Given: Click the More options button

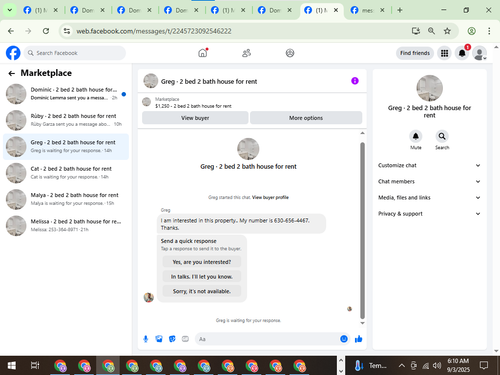Looking at the screenshot, I should [306, 118].
